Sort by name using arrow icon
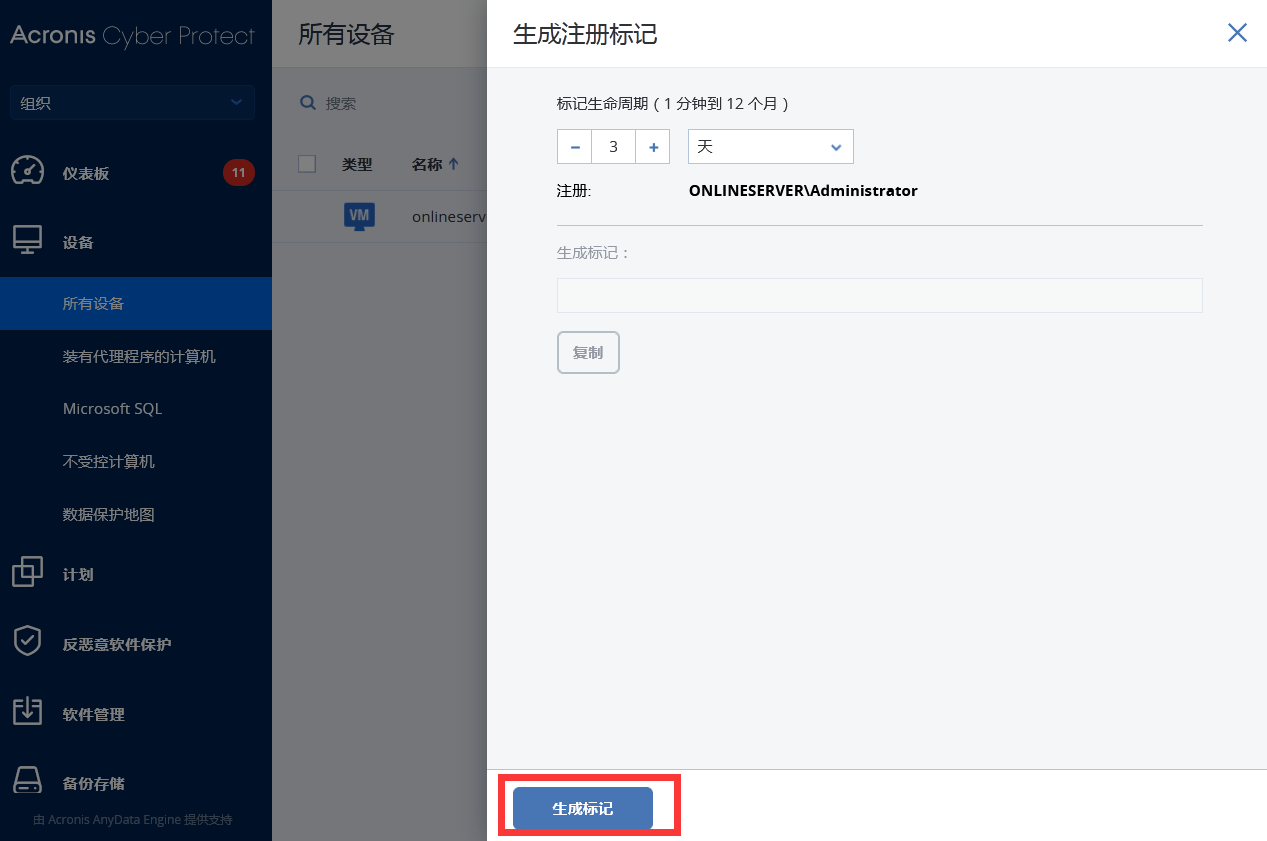Image resolution: width=1267 pixels, height=841 pixels. (454, 164)
